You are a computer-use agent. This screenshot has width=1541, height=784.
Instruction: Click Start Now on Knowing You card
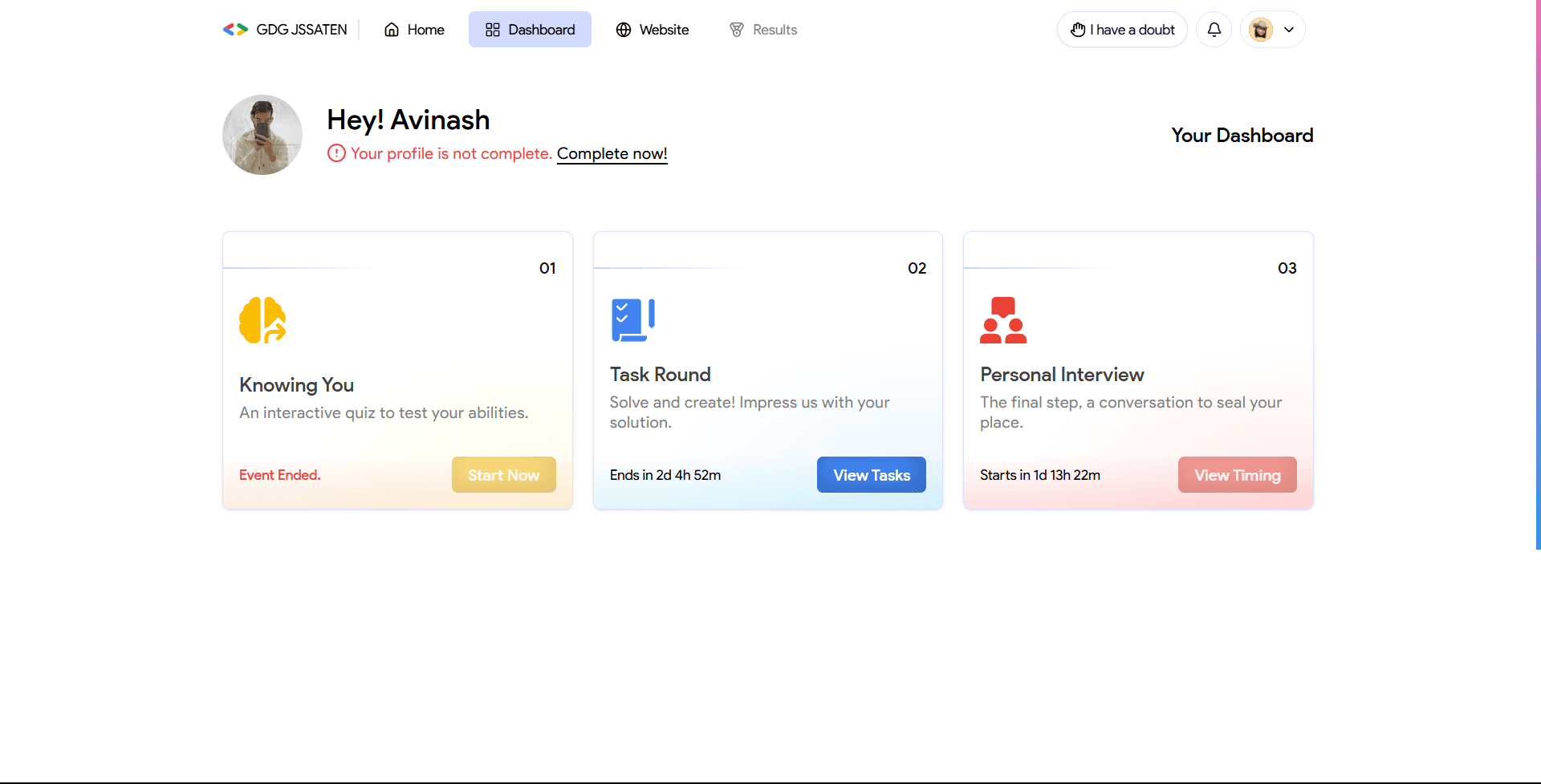pos(503,474)
